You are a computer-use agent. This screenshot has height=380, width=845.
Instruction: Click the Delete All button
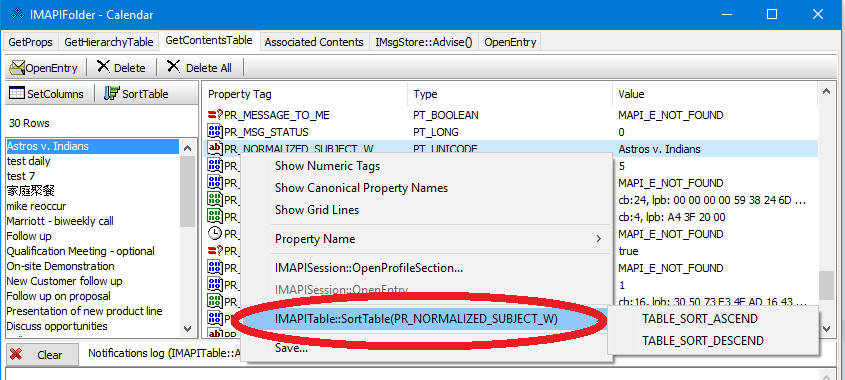[199, 67]
